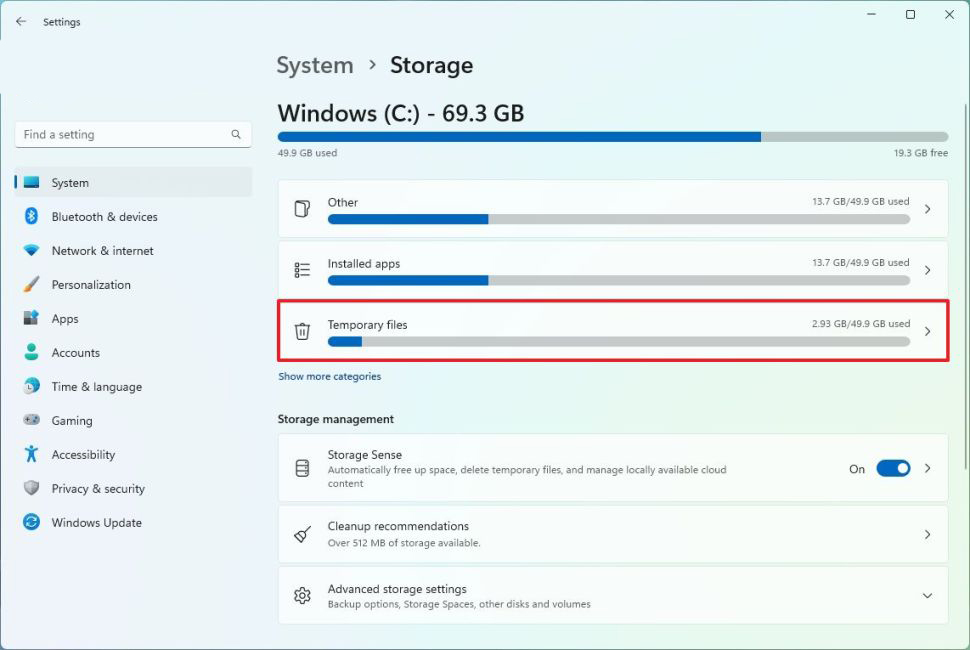The height and width of the screenshot is (650, 970).
Task: Expand Advanced storage settings chevron
Action: point(927,596)
